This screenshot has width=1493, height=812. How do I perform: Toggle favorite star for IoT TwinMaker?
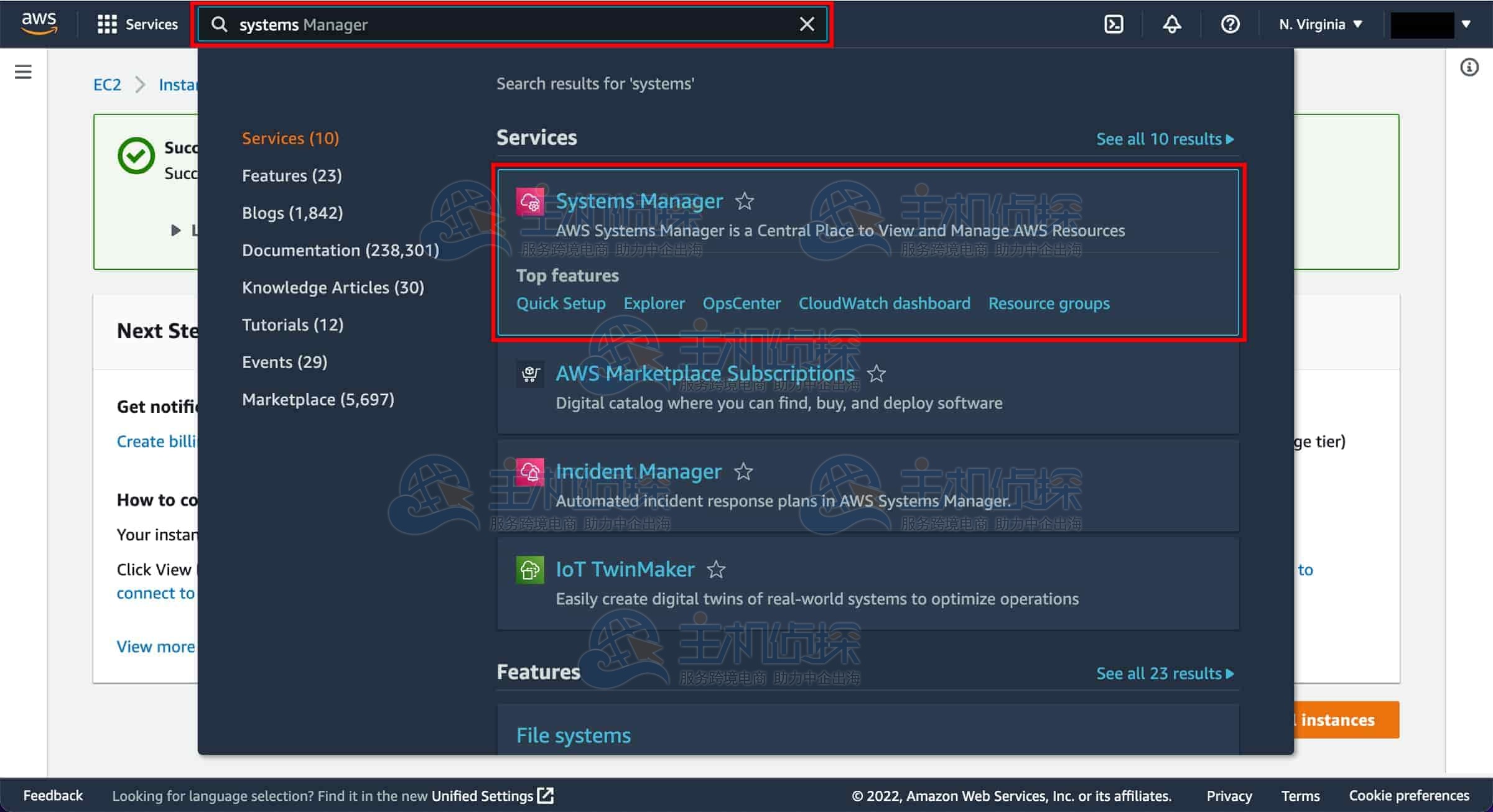pos(716,570)
